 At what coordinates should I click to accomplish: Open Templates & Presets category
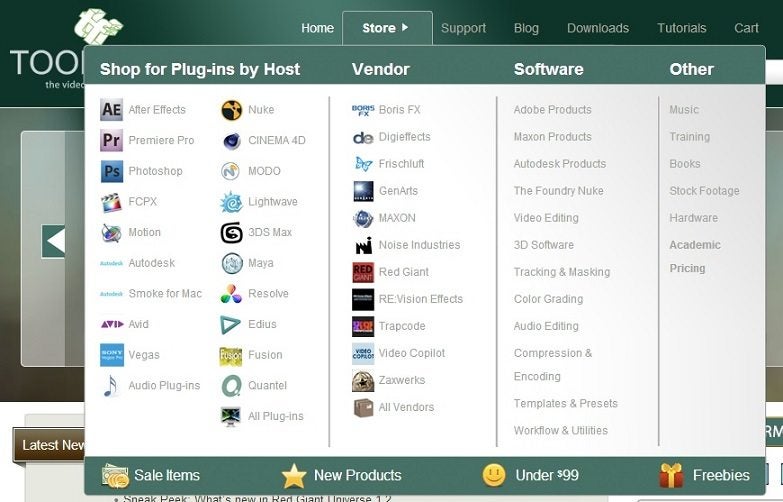pos(565,404)
